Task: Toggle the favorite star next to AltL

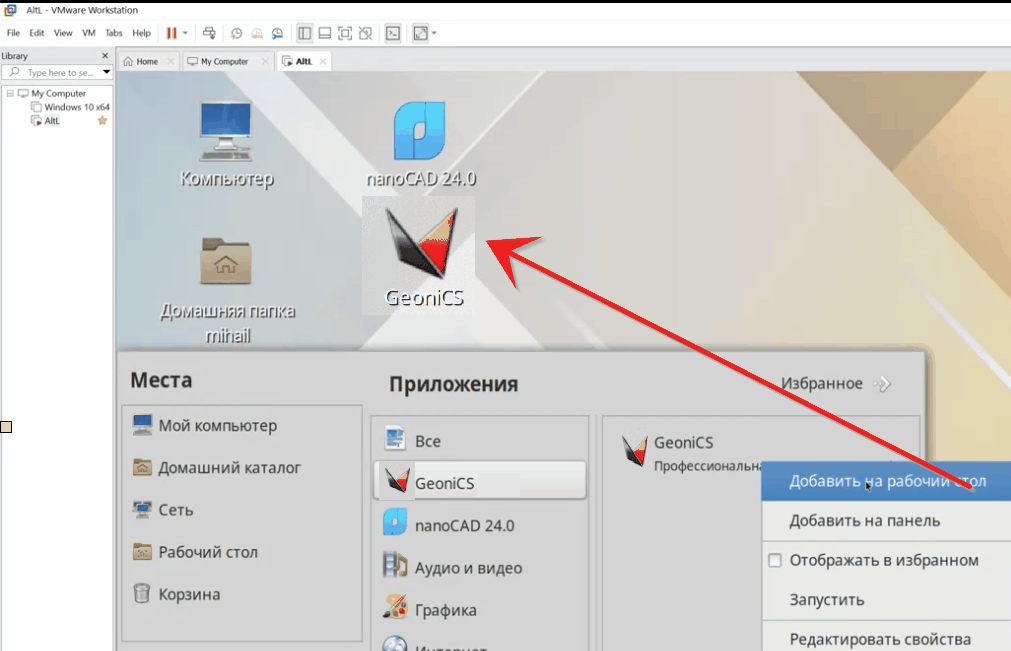Action: [x=102, y=120]
